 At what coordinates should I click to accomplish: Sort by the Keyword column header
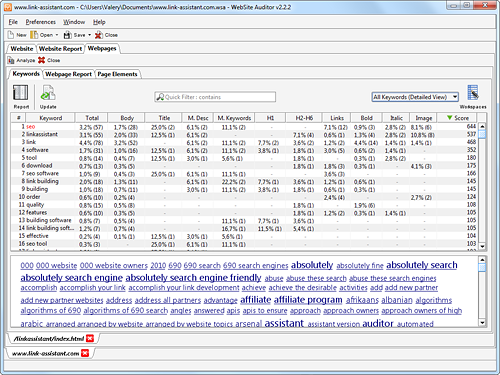point(51,118)
